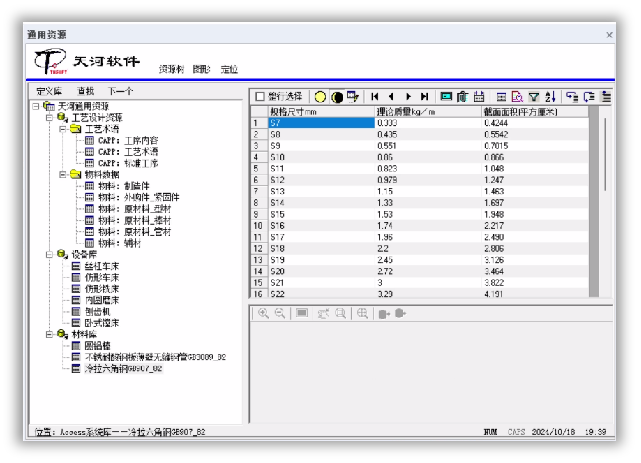Toggle the 整行选择 checkbox
The height and width of the screenshot is (463, 641).
[x=260, y=96]
